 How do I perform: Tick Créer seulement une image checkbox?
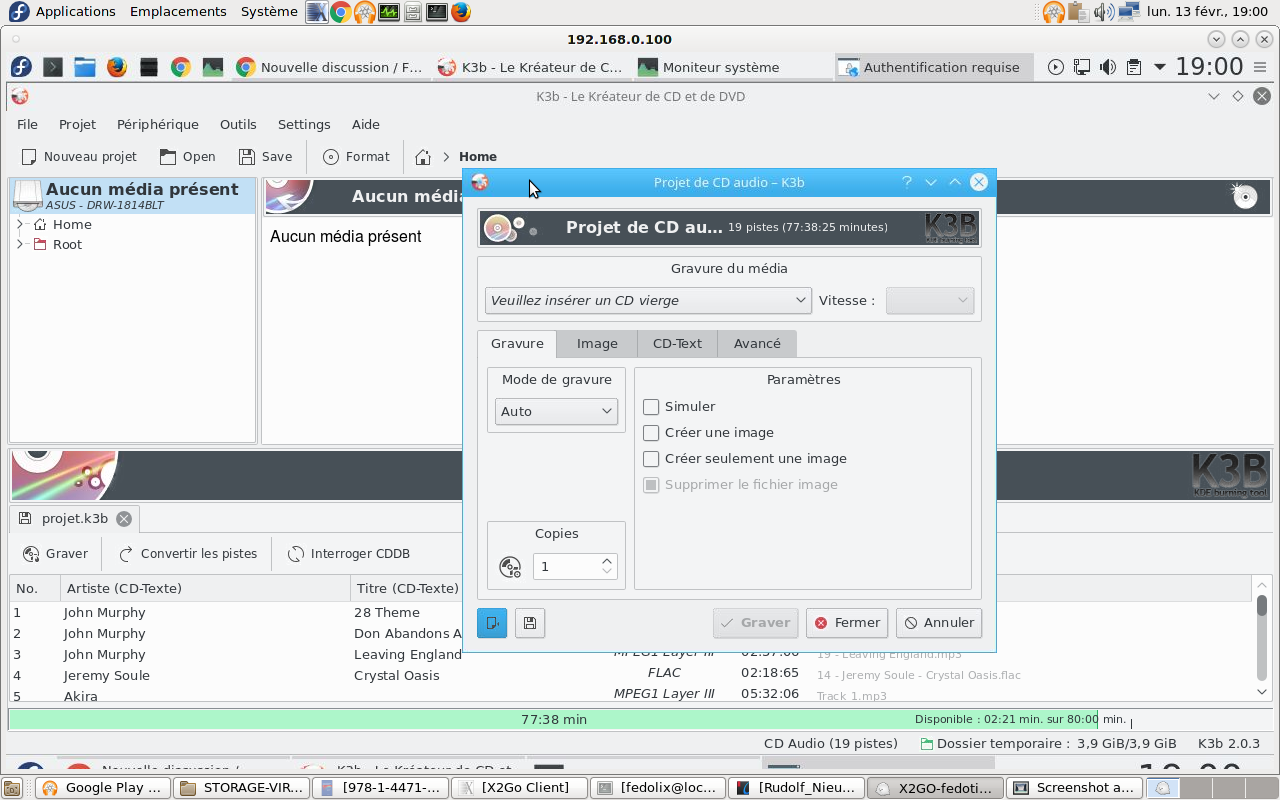pos(651,459)
